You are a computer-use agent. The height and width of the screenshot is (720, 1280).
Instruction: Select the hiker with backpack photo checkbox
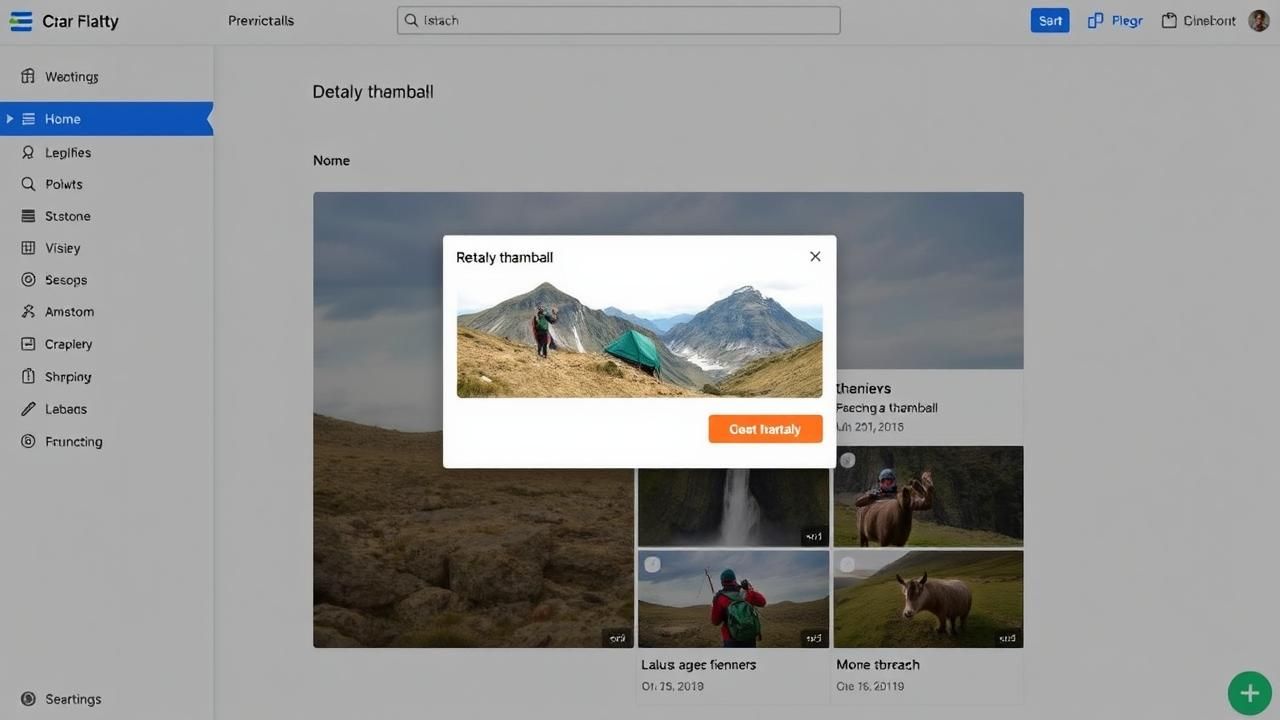click(652, 565)
